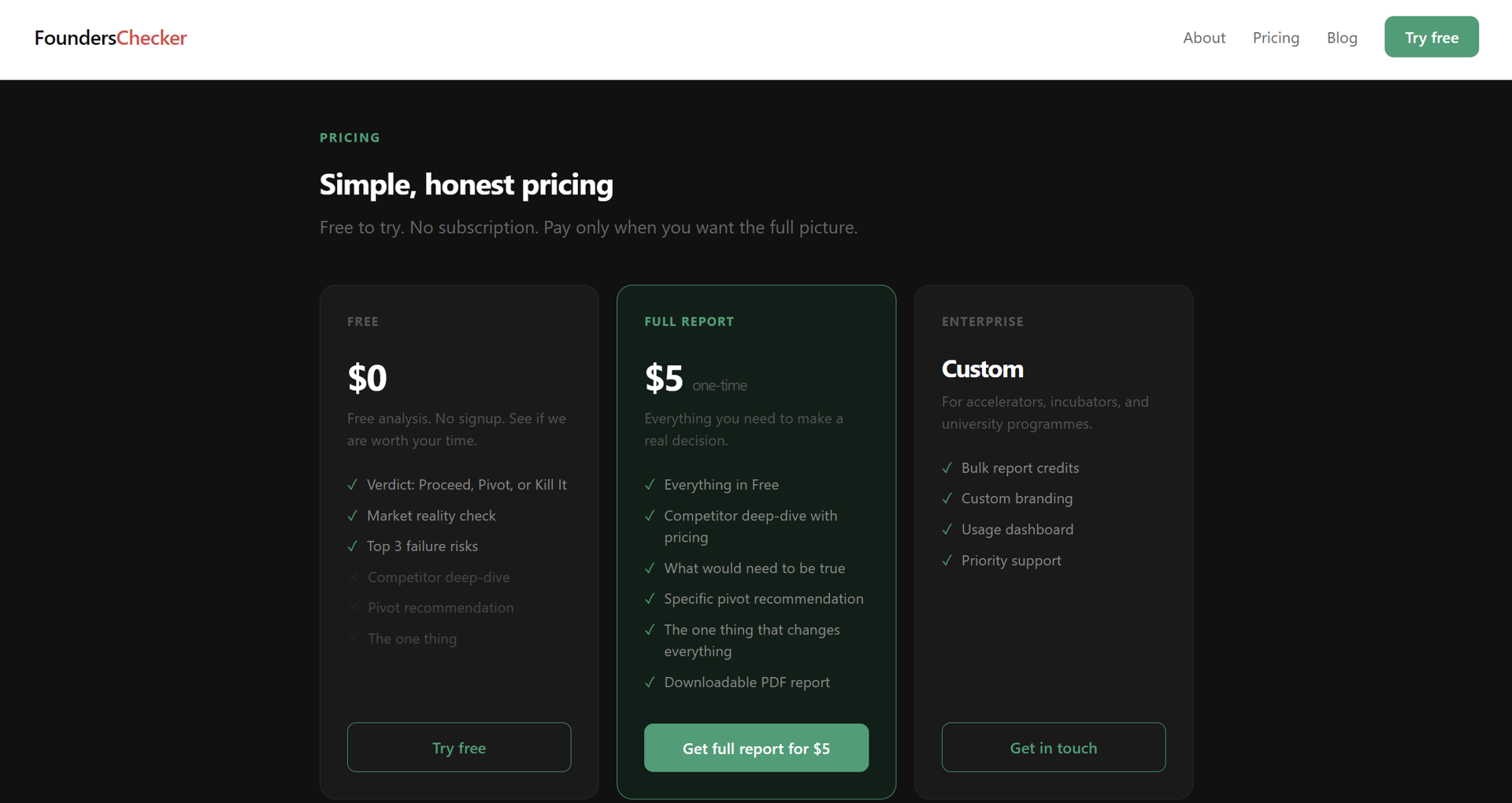This screenshot has width=1512, height=803.
Task: Click checkmark next to Top 3 failure risks
Action: (x=353, y=546)
